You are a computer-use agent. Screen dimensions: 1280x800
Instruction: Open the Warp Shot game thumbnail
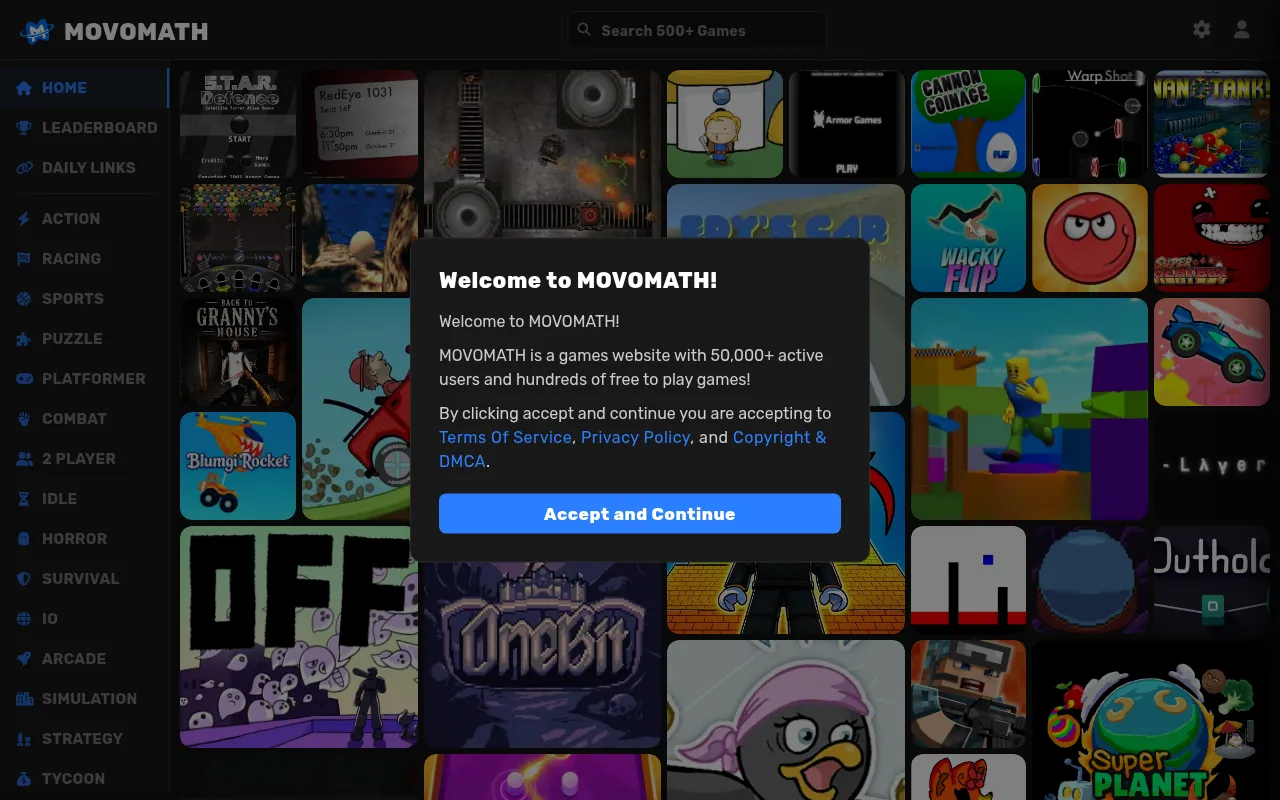point(1090,124)
